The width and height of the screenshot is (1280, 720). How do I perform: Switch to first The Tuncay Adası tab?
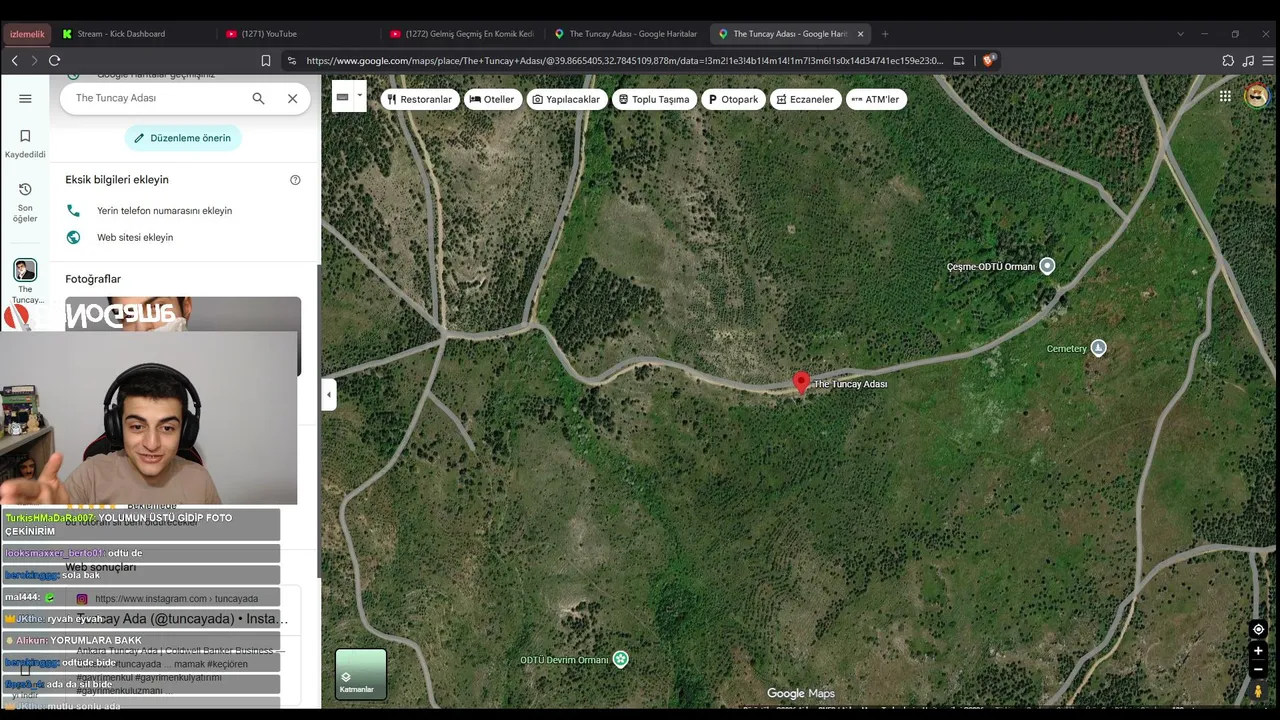pyautogui.click(x=626, y=34)
